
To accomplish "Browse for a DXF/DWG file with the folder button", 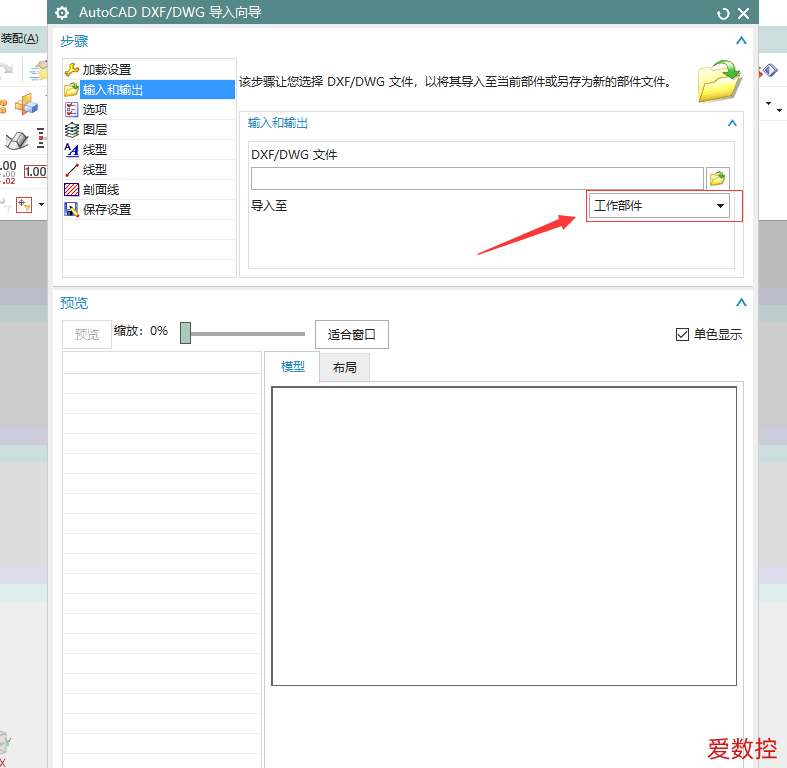I will point(717,179).
